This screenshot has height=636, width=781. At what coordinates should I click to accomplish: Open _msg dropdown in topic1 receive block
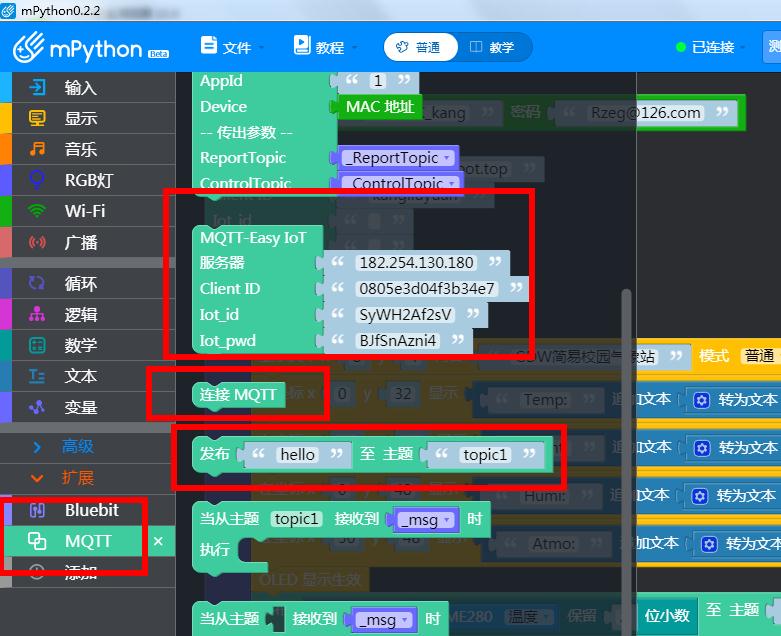427,520
